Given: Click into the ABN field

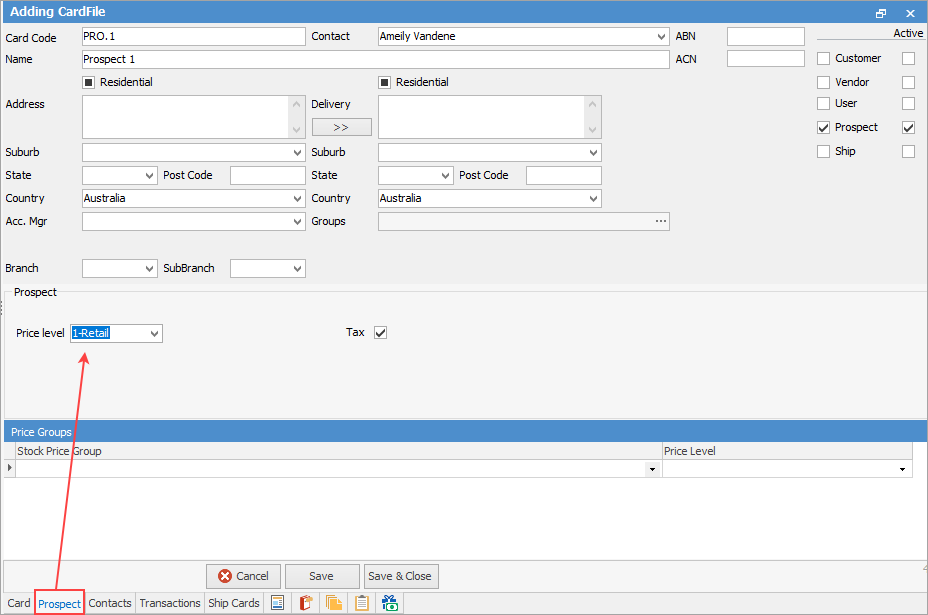Looking at the screenshot, I should [765, 37].
